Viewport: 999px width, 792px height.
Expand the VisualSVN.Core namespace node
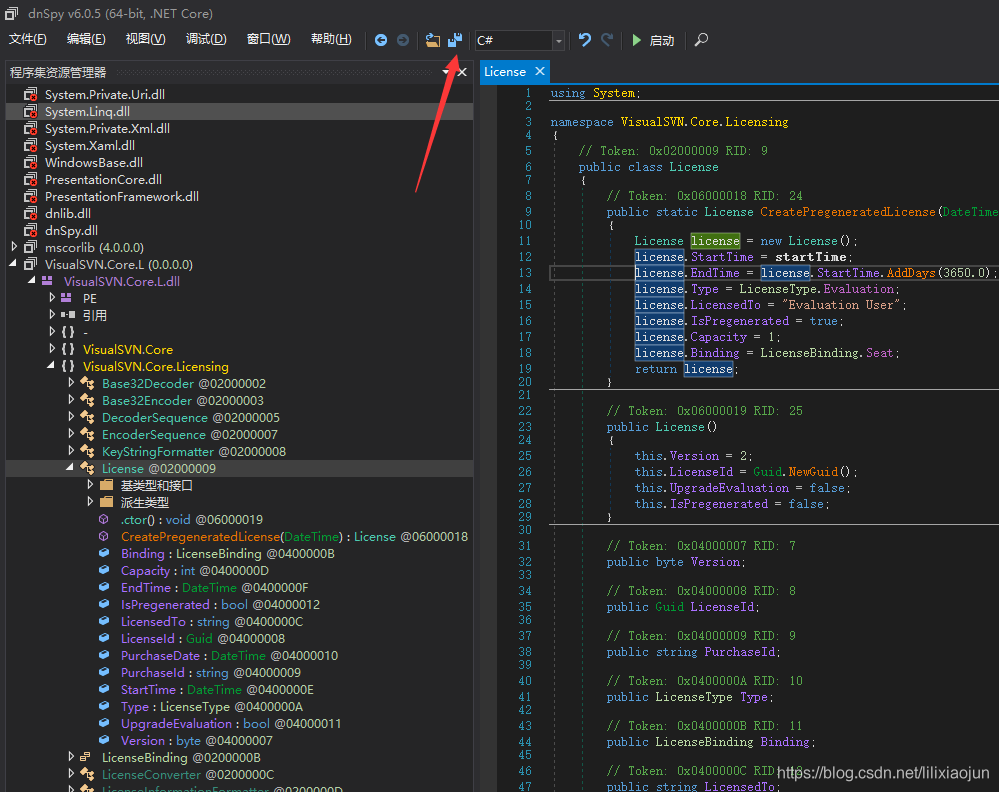(52, 349)
